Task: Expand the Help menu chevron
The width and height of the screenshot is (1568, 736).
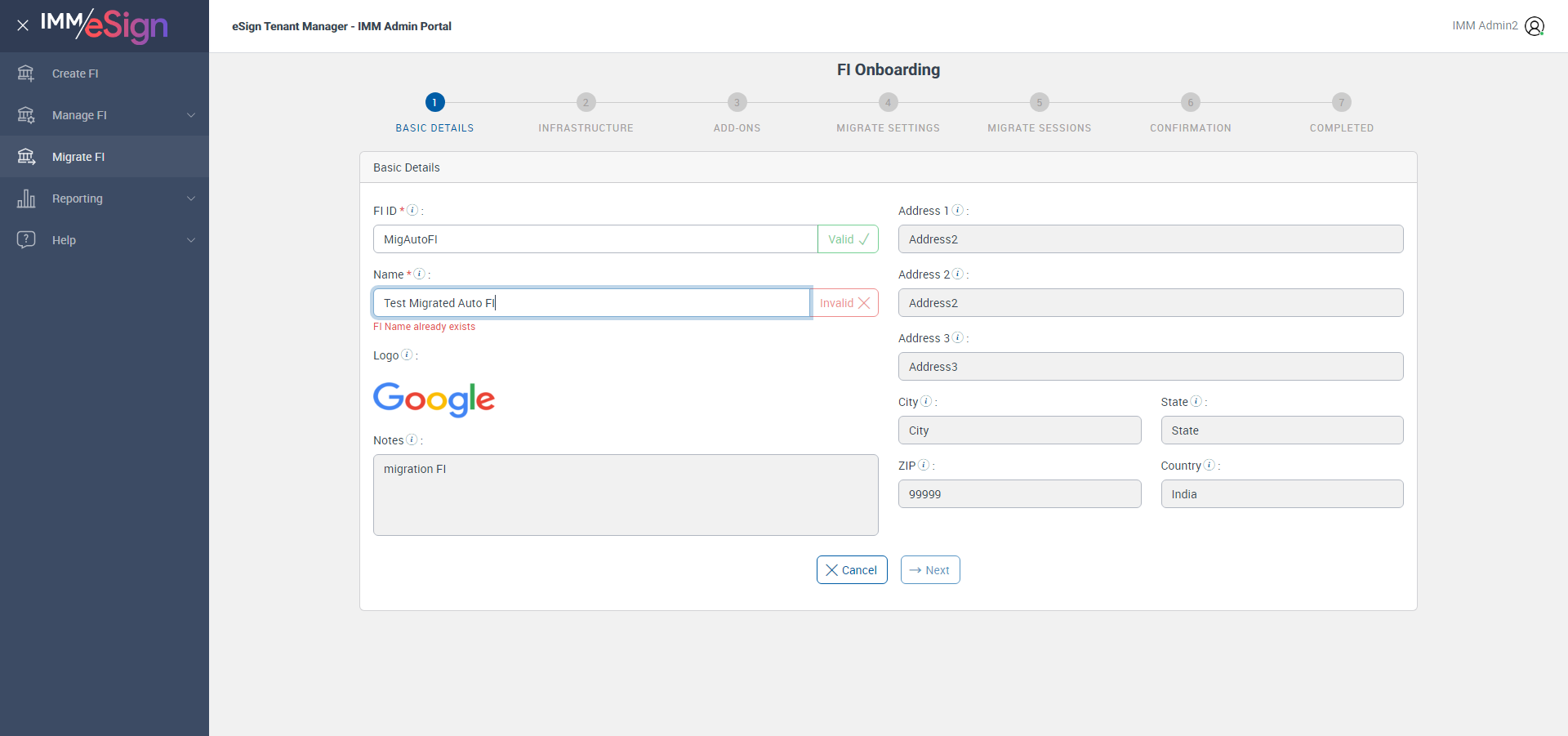Action: pos(191,240)
